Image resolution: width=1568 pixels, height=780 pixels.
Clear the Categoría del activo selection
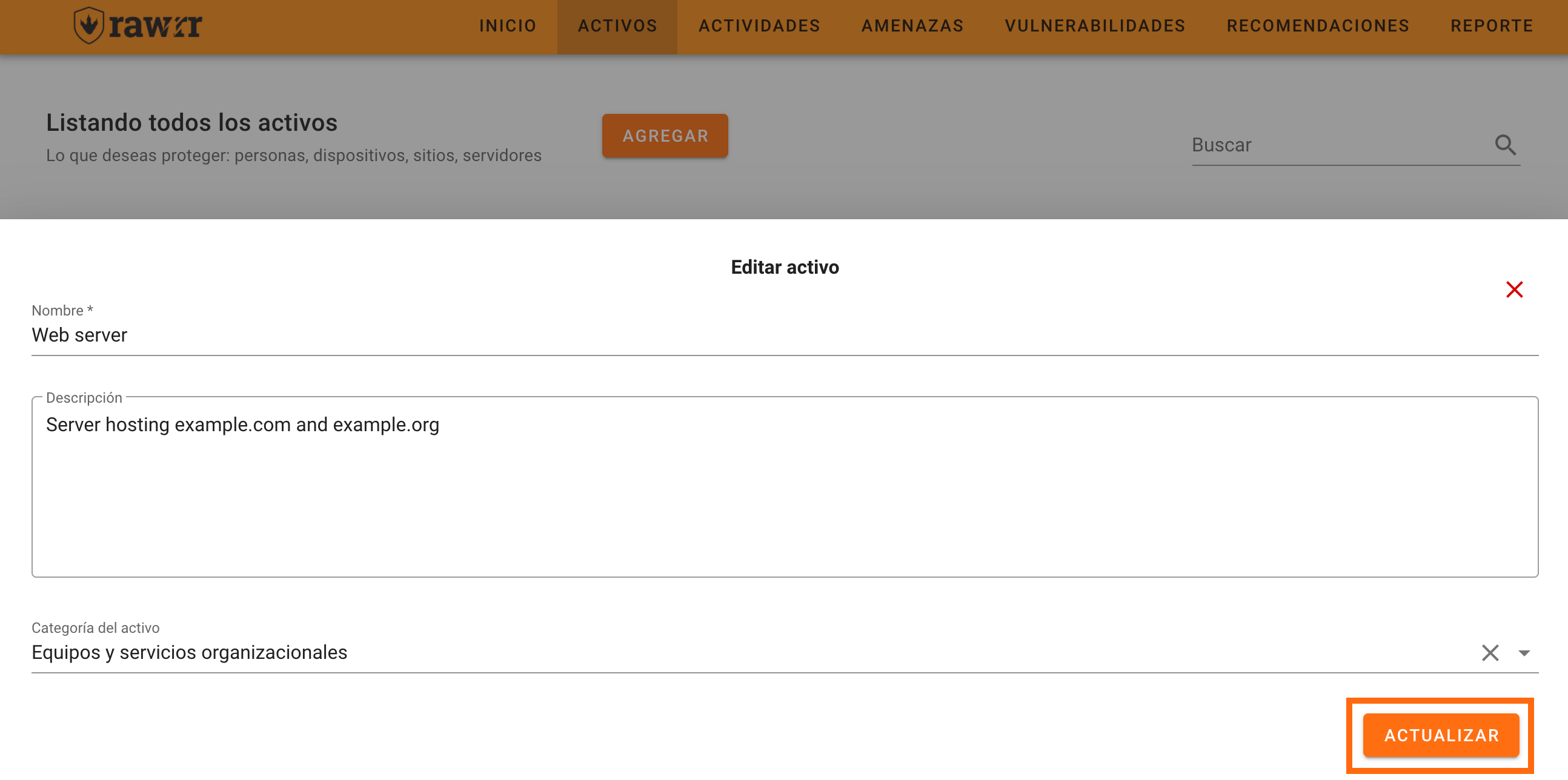pyautogui.click(x=1489, y=653)
